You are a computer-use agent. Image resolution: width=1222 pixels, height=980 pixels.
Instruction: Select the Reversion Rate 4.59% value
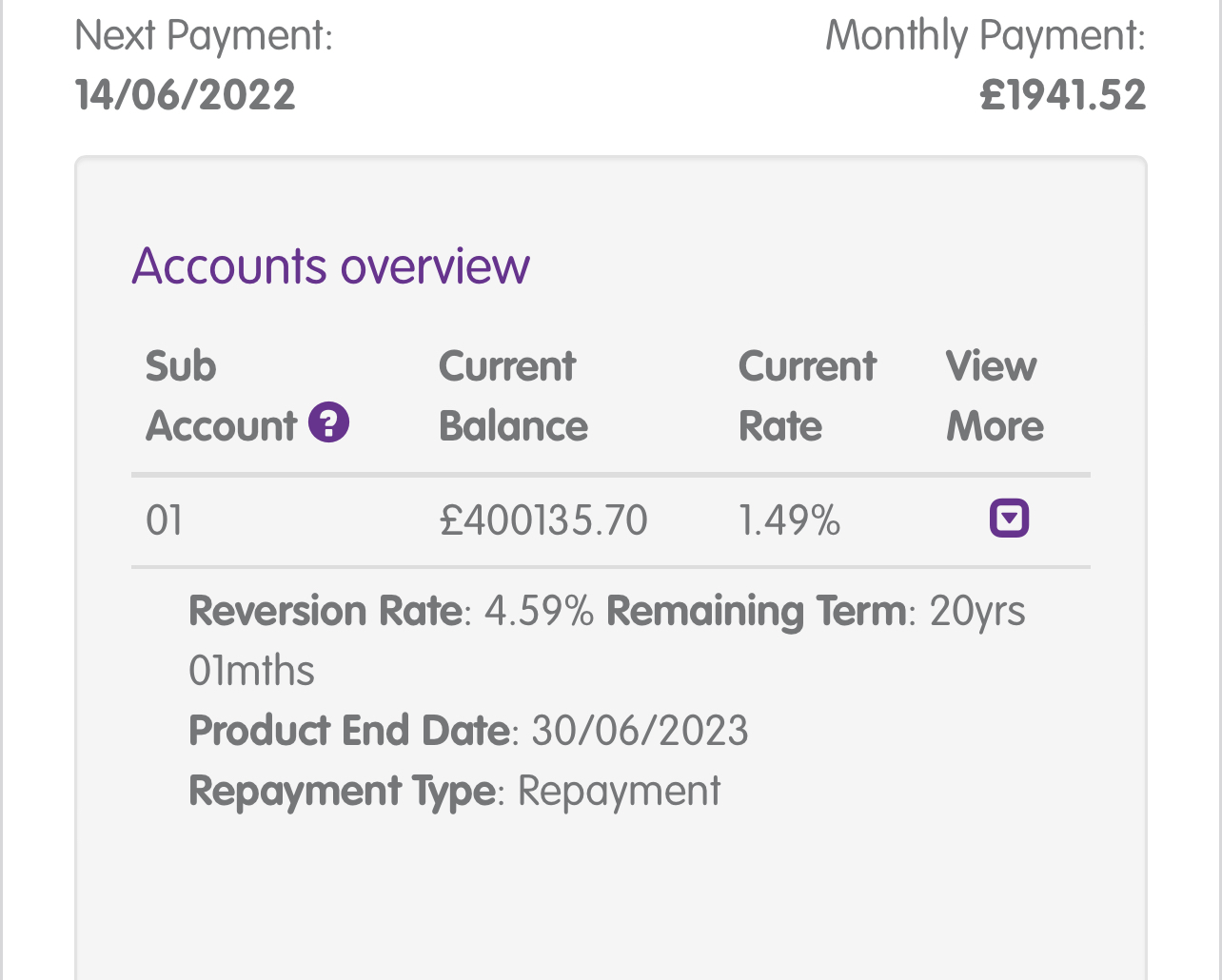[540, 611]
